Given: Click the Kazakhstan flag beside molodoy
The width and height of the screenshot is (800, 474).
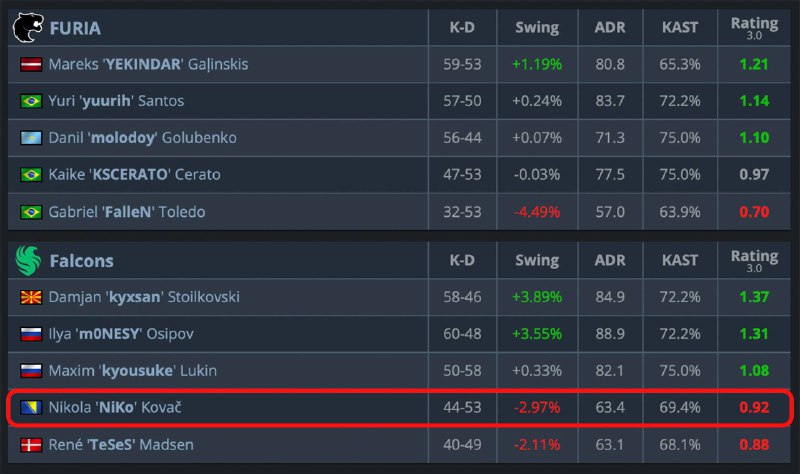Looking at the screenshot, I should tap(31, 138).
